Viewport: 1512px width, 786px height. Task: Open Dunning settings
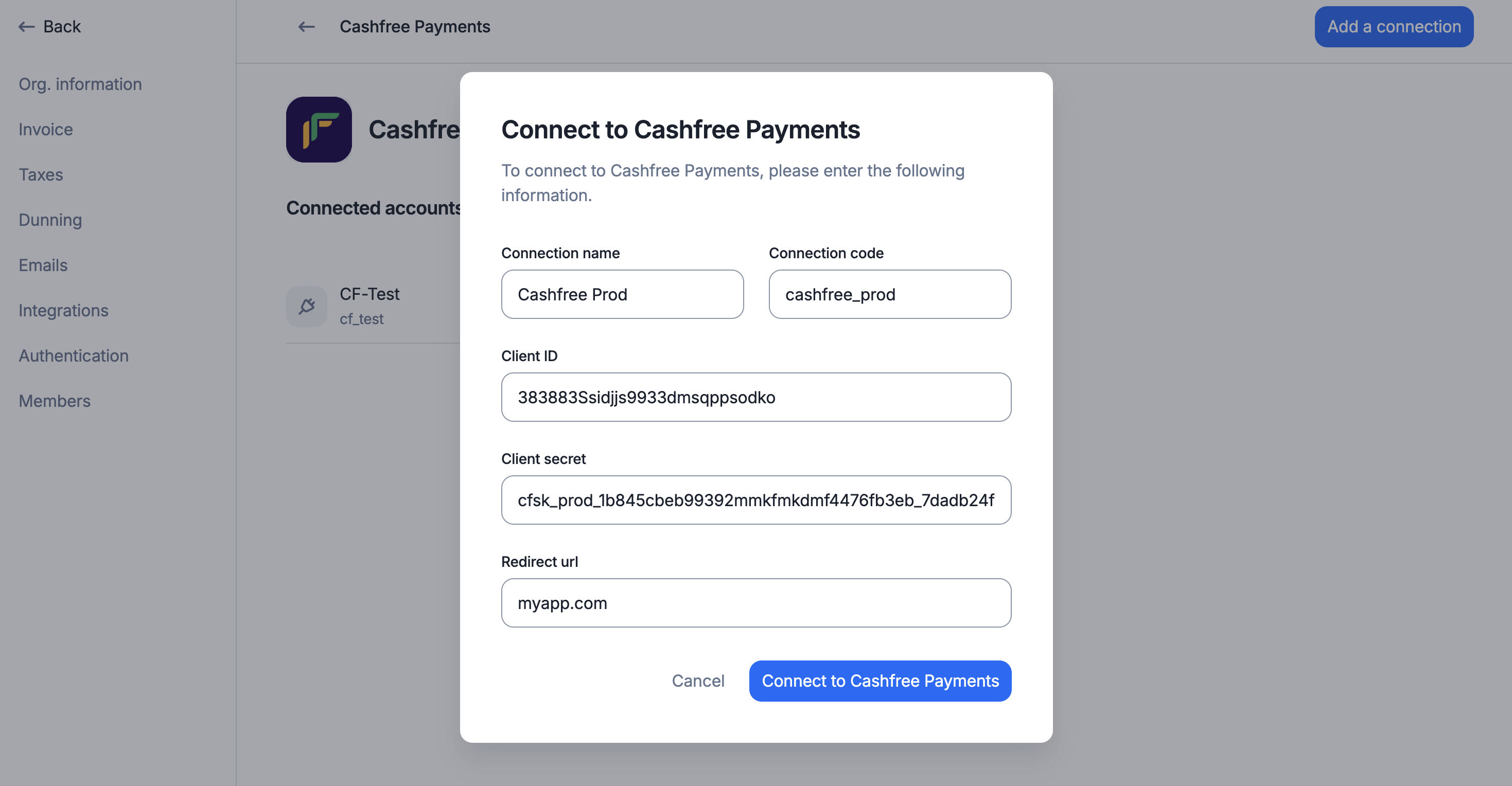[50, 219]
